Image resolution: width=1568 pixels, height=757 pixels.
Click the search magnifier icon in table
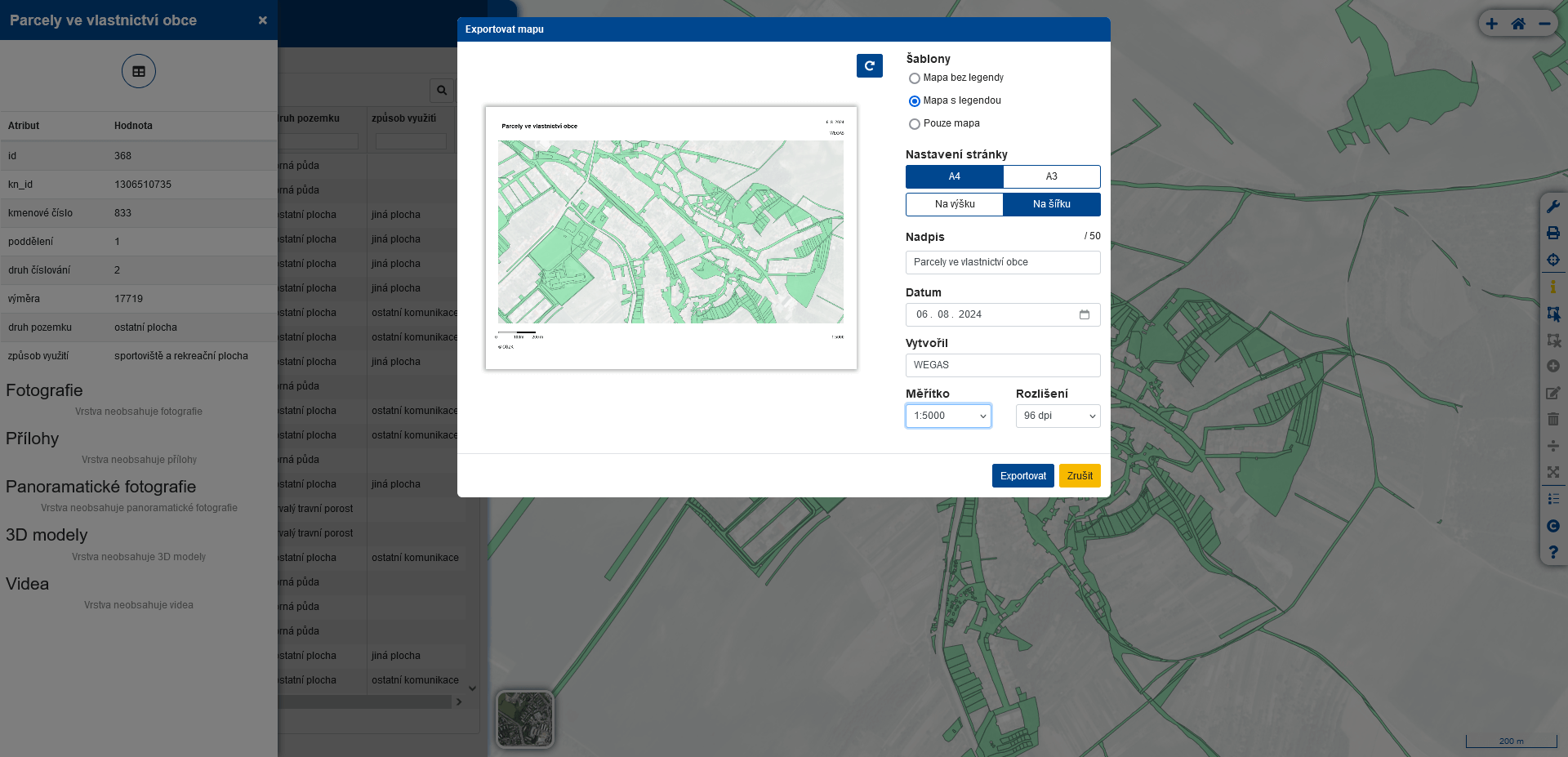pos(442,90)
